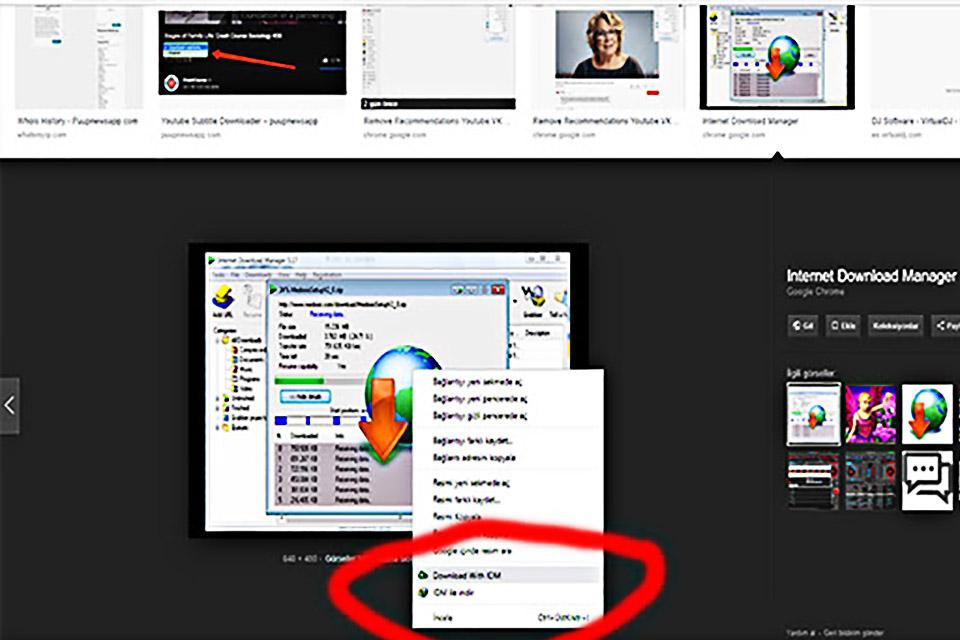Open the related fairy cartoon thumbnail
Screen dimensions: 960x640
[870, 414]
